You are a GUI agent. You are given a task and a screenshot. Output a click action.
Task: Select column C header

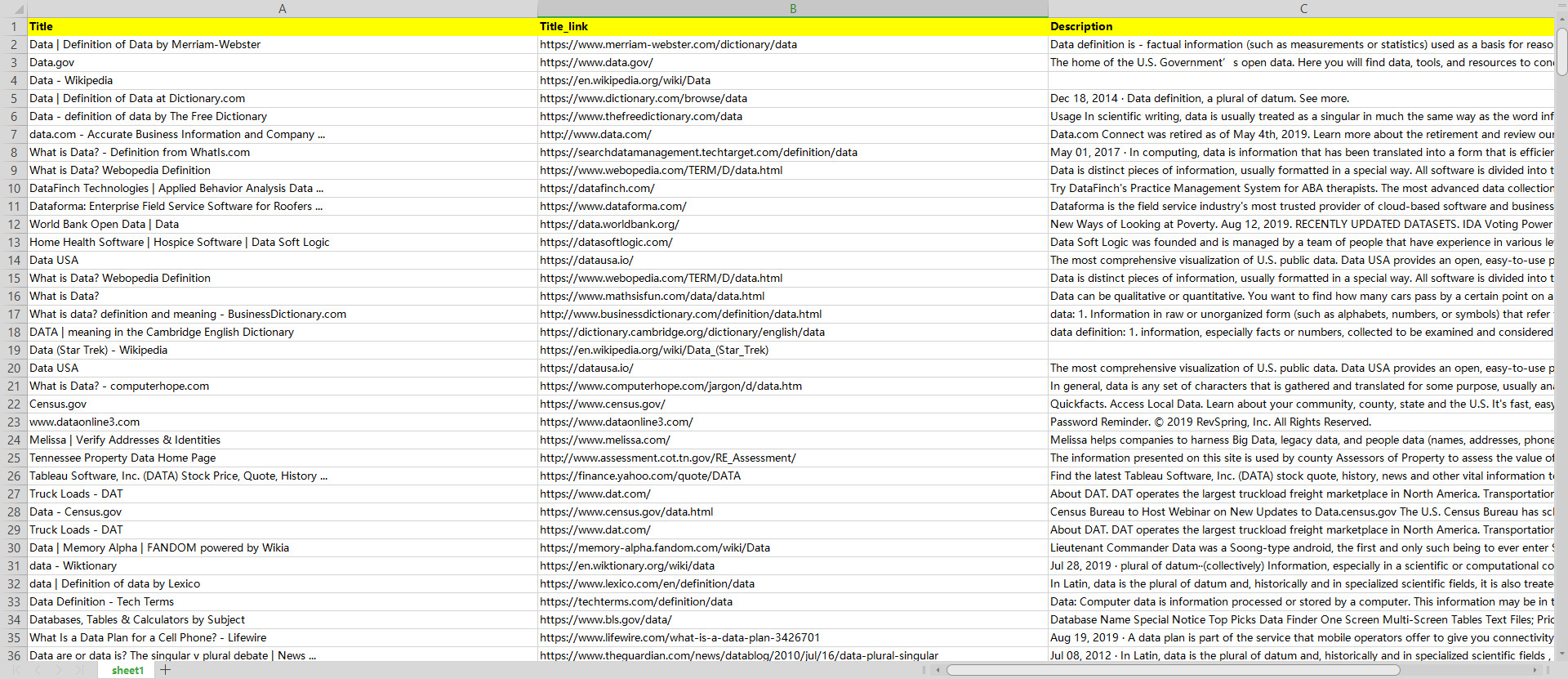point(1303,9)
